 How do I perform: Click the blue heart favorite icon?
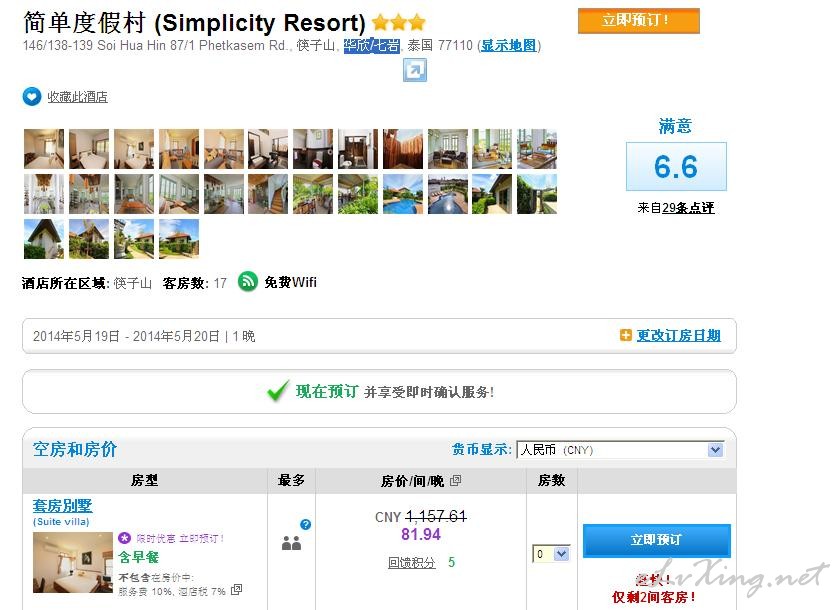tap(32, 96)
